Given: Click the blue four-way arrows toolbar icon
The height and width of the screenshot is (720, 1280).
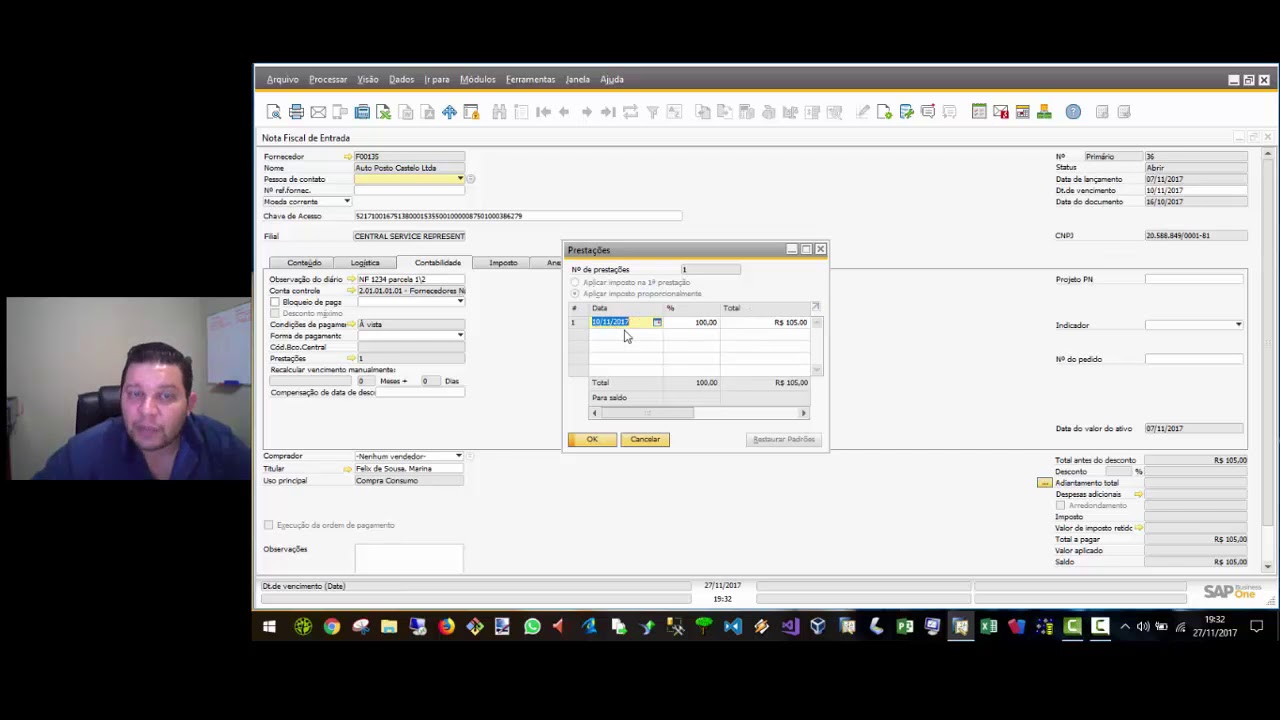Looking at the screenshot, I should (x=449, y=112).
